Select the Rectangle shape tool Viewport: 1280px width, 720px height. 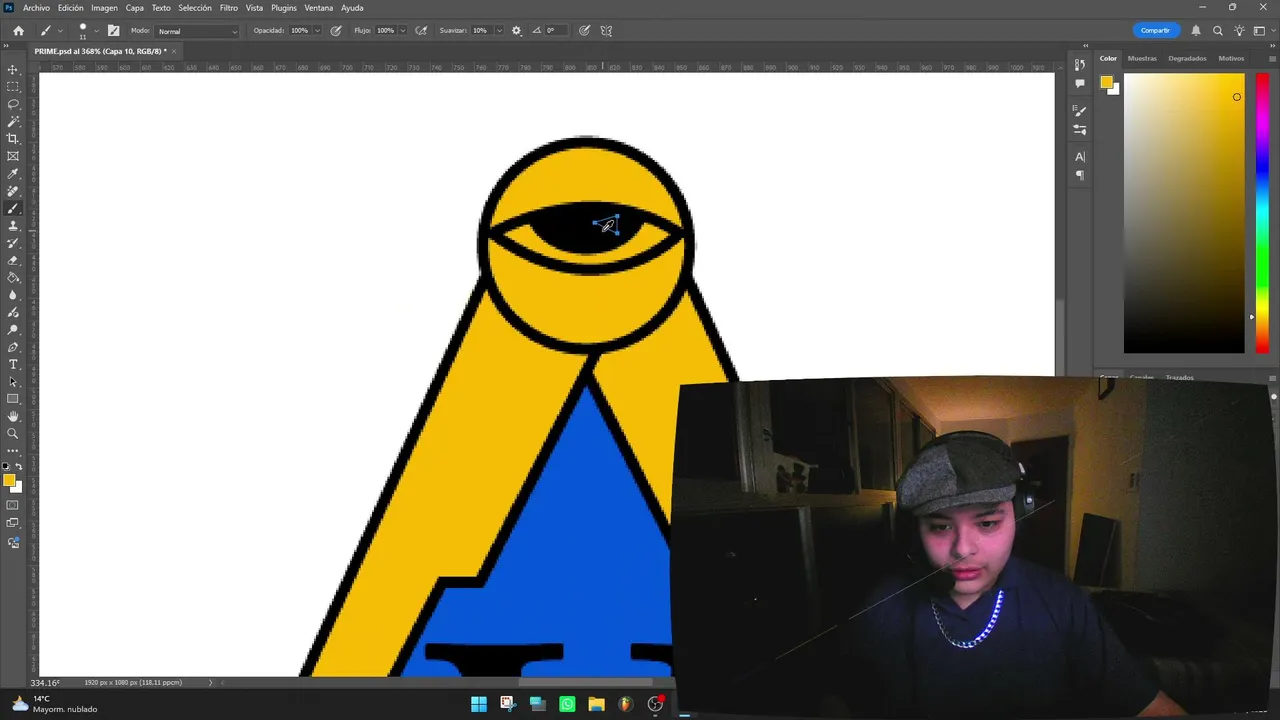tap(13, 399)
